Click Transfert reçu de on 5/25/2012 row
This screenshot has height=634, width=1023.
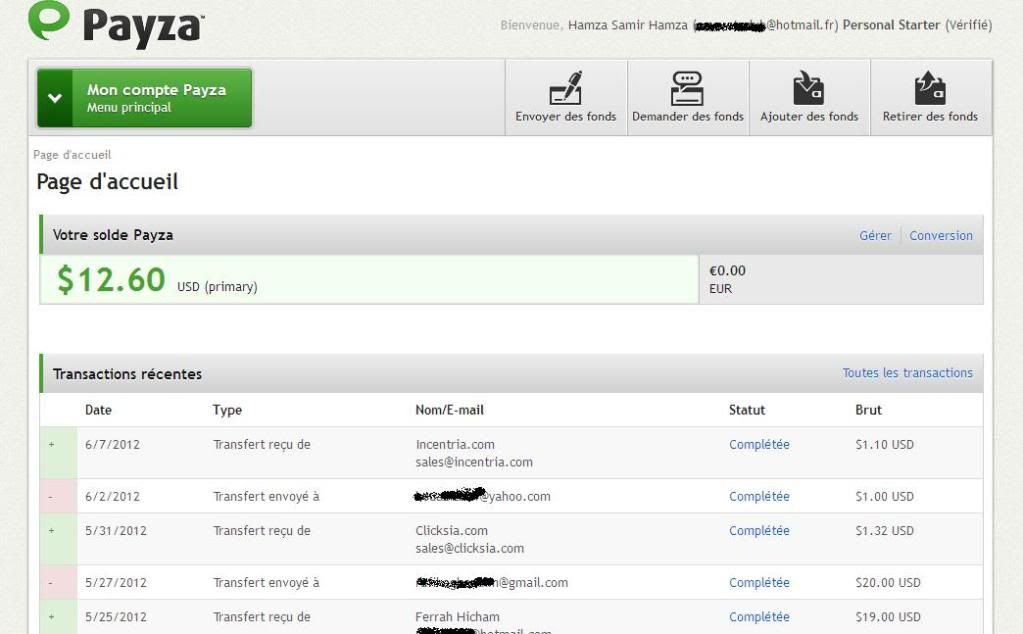click(x=262, y=617)
